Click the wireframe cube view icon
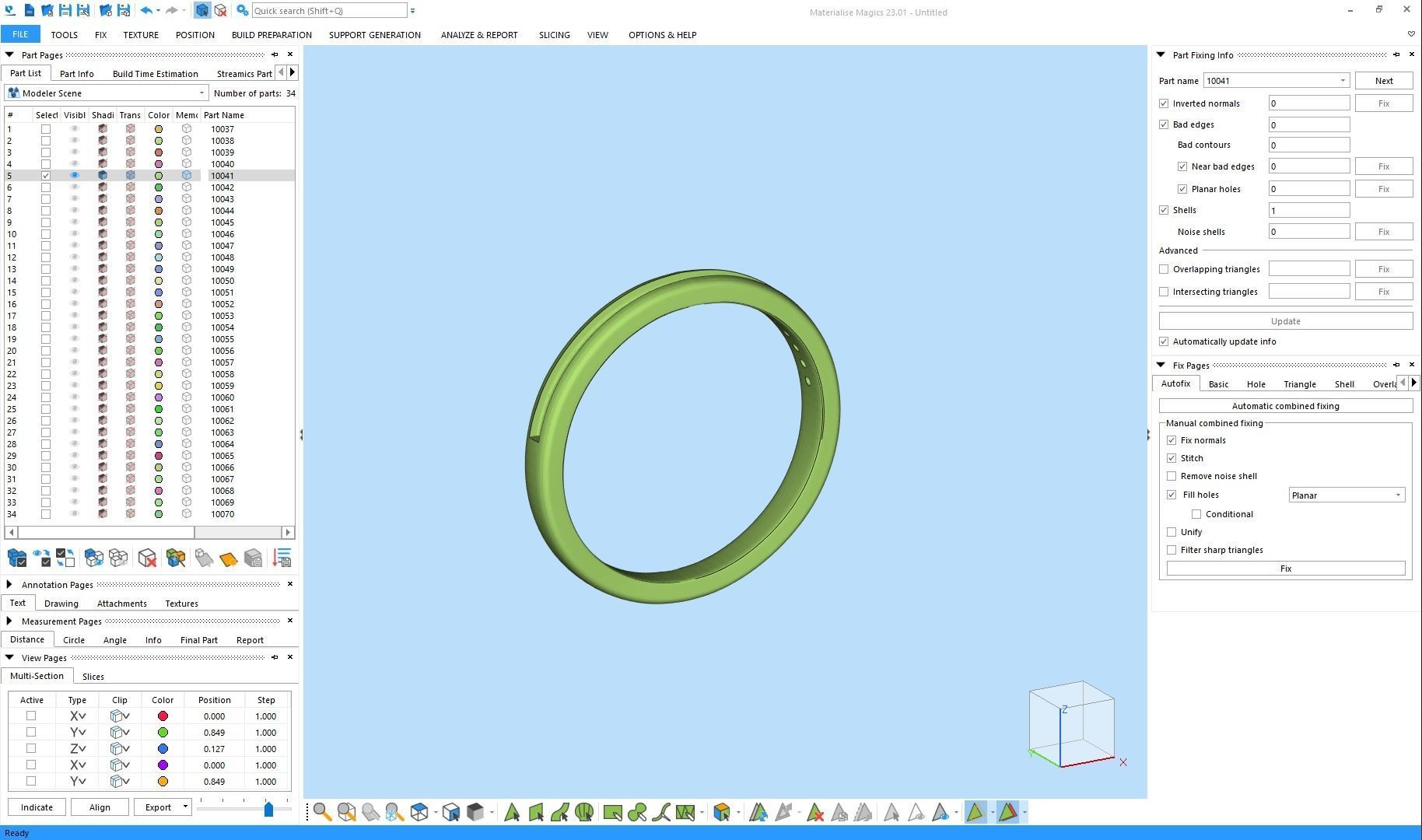 point(419,813)
